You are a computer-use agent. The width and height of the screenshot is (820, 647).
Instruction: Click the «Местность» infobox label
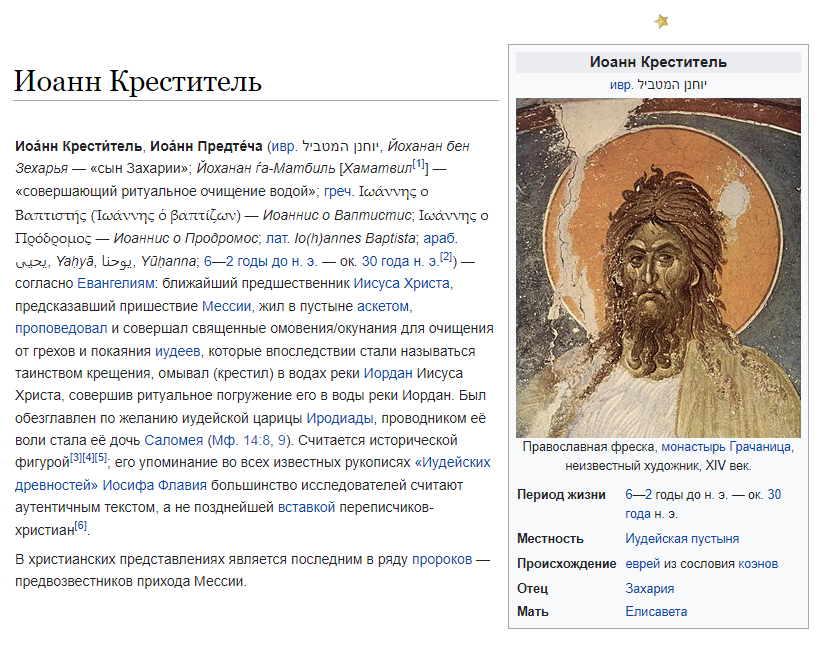click(x=550, y=539)
